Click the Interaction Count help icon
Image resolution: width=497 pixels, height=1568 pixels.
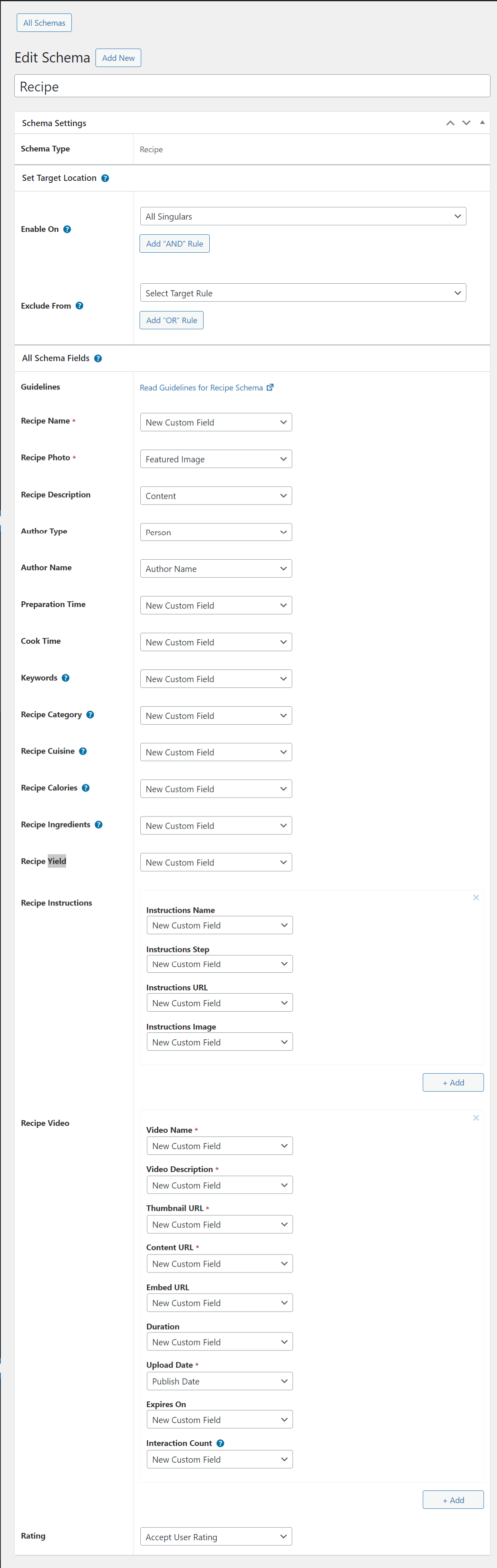click(220, 1444)
